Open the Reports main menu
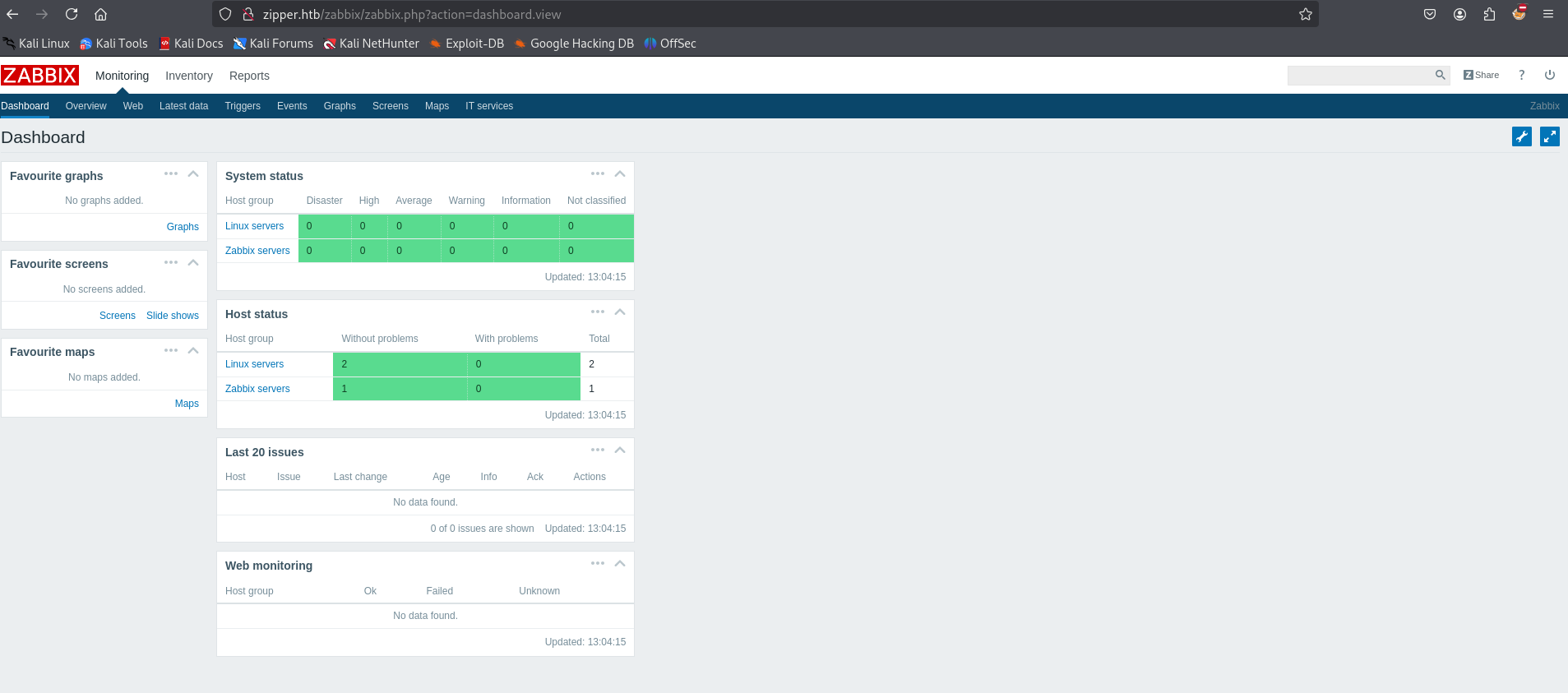This screenshot has height=693, width=1568. click(249, 76)
